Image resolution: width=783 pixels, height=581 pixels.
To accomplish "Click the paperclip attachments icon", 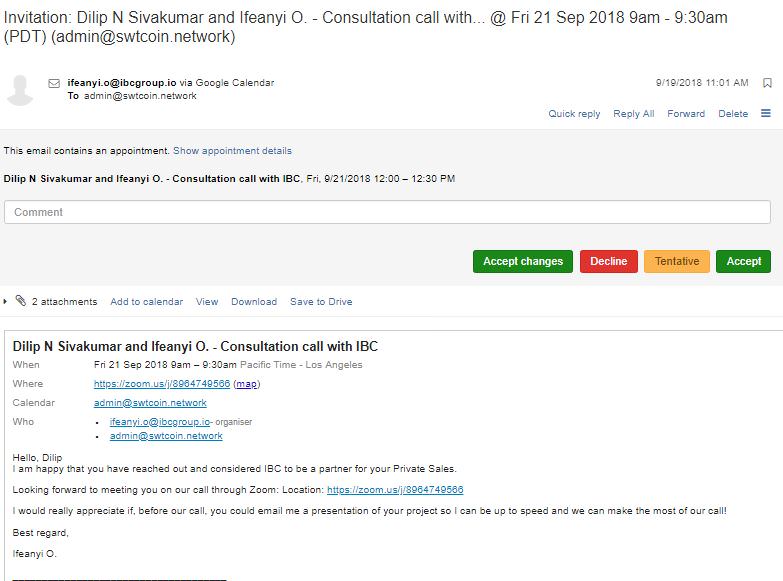I will [x=20, y=301].
